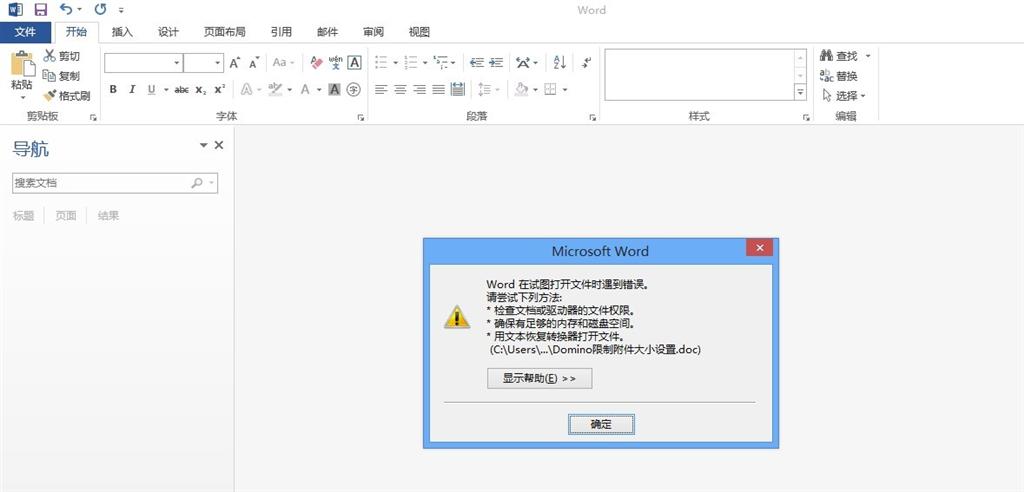
Task: Switch to the Design (设计) tab
Action: coord(168,32)
